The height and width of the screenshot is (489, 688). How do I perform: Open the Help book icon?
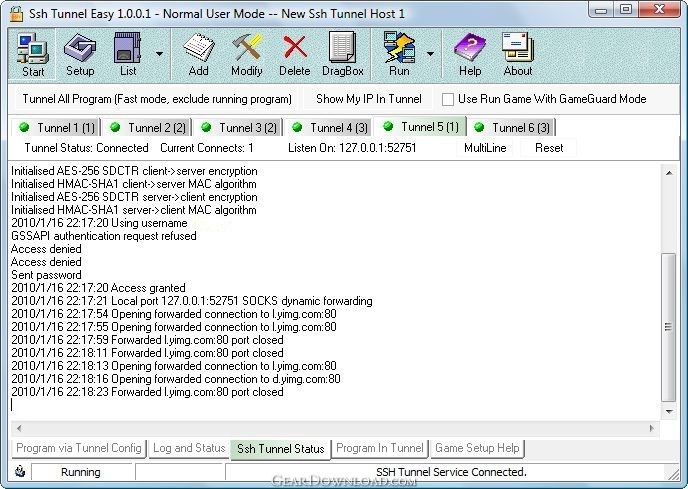tap(470, 54)
